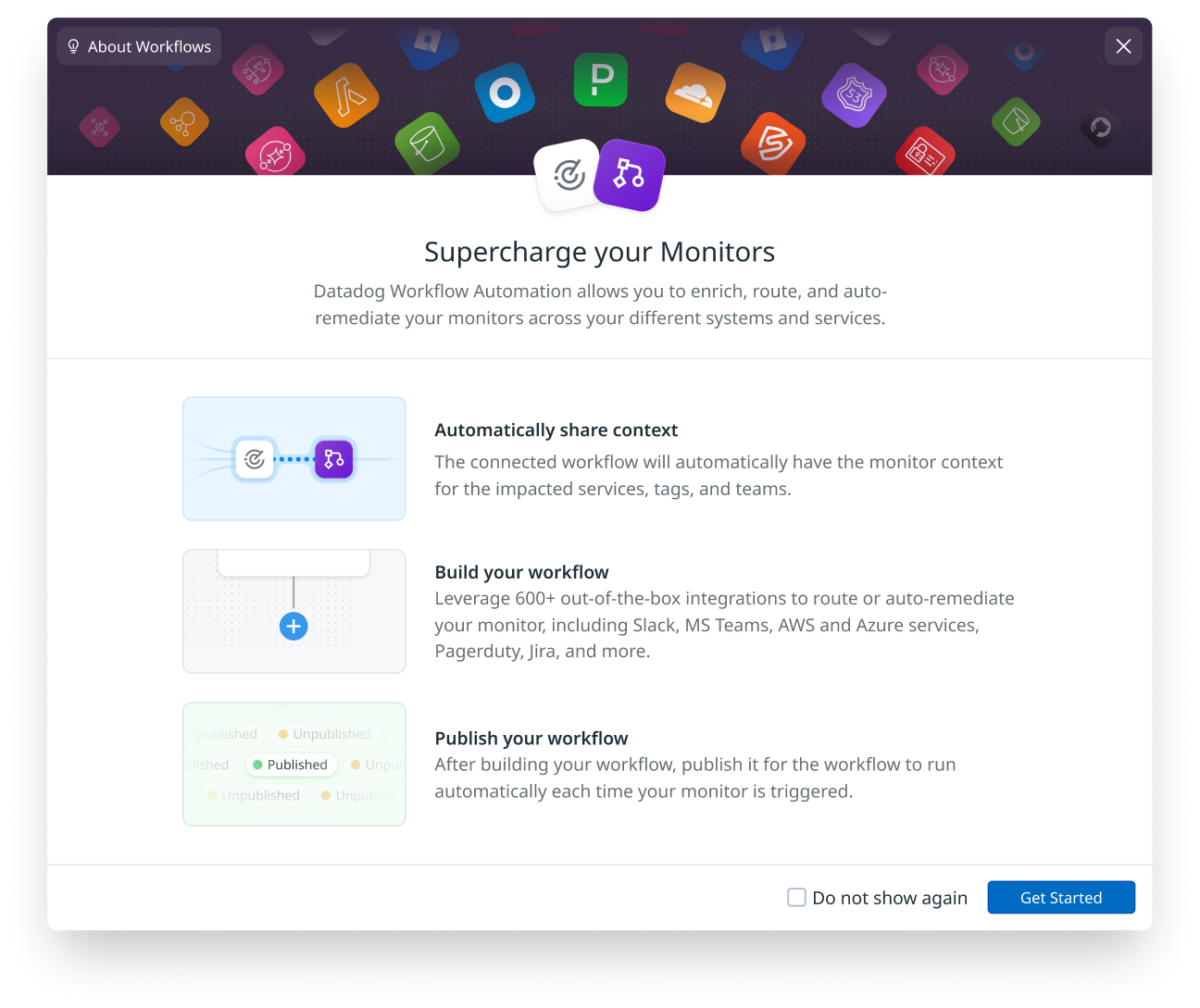Click the About Workflows lightbulb button
The height and width of the screenshot is (1008, 1200).
point(139,46)
